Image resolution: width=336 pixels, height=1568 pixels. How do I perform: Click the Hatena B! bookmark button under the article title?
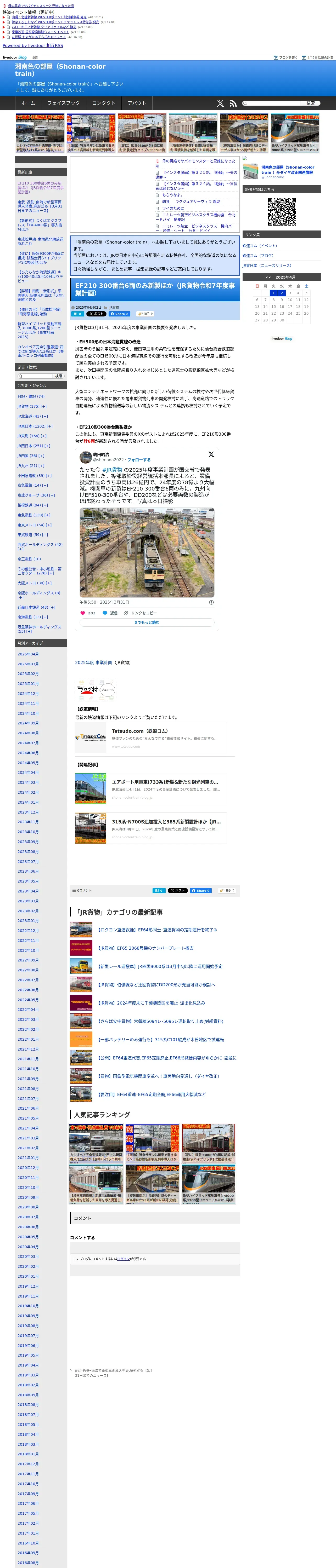tap(77, 314)
